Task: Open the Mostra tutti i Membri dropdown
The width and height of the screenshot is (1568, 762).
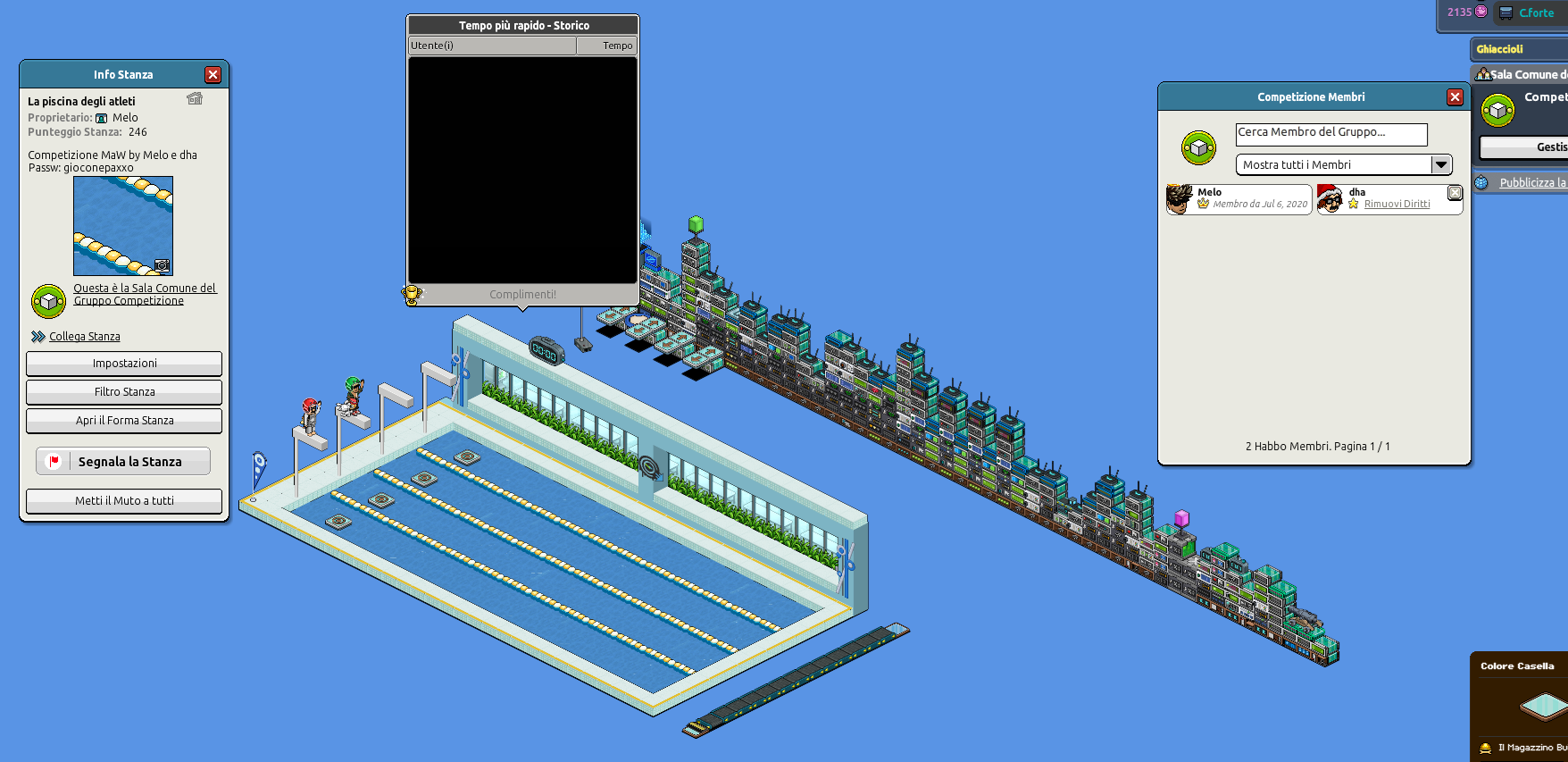Action: (x=1344, y=165)
